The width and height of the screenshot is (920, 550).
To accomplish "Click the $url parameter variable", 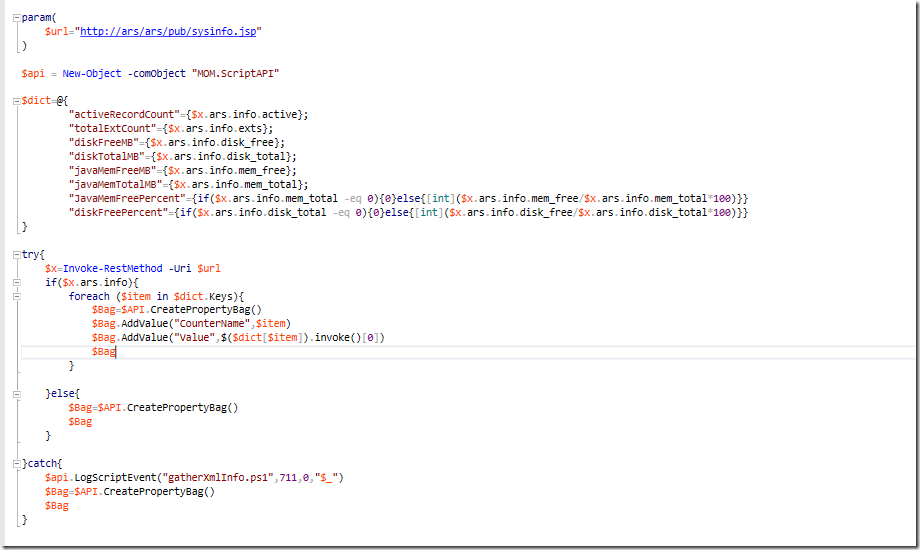I will (56, 32).
